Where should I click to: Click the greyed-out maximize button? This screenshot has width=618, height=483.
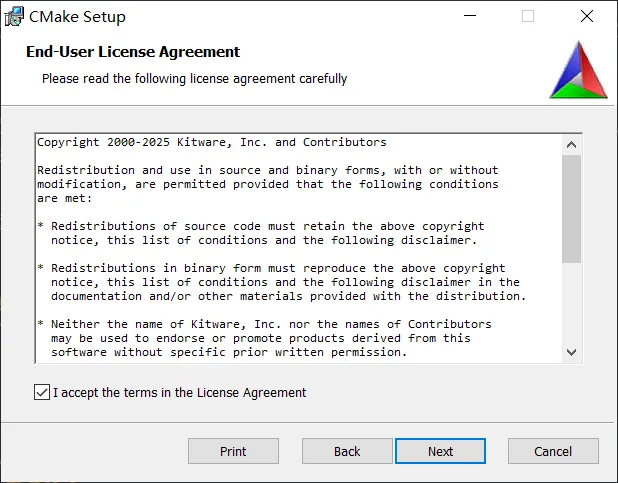tap(528, 17)
